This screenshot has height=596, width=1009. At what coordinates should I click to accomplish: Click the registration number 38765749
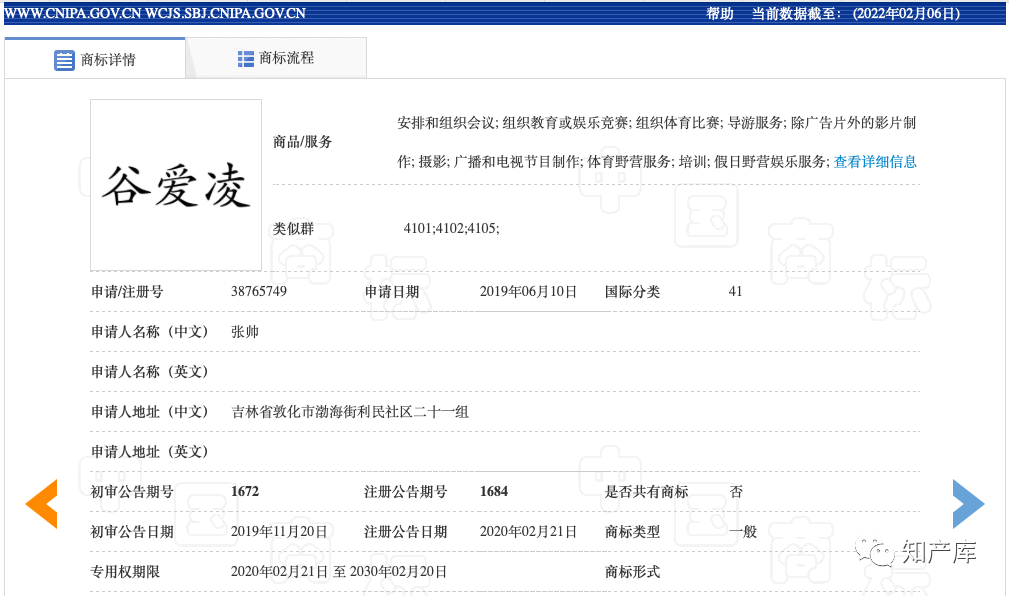point(259,292)
